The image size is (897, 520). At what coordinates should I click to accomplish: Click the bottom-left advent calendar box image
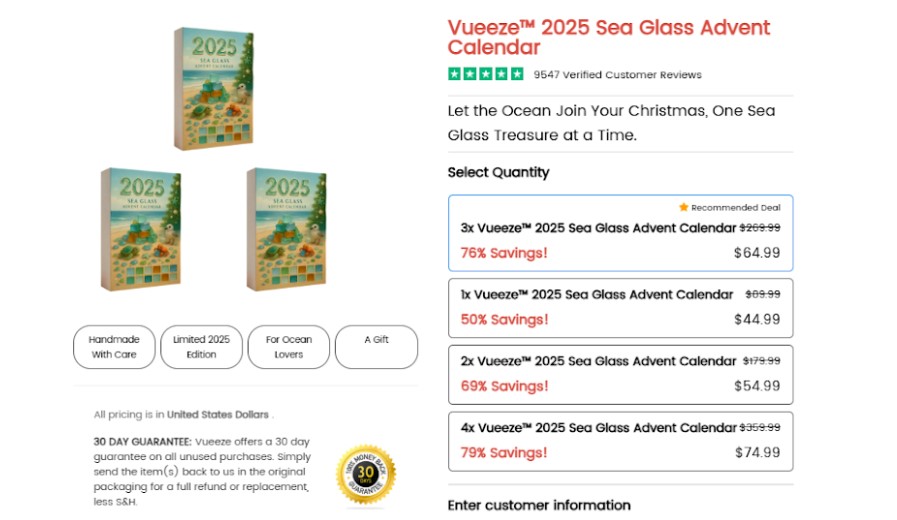pos(140,229)
